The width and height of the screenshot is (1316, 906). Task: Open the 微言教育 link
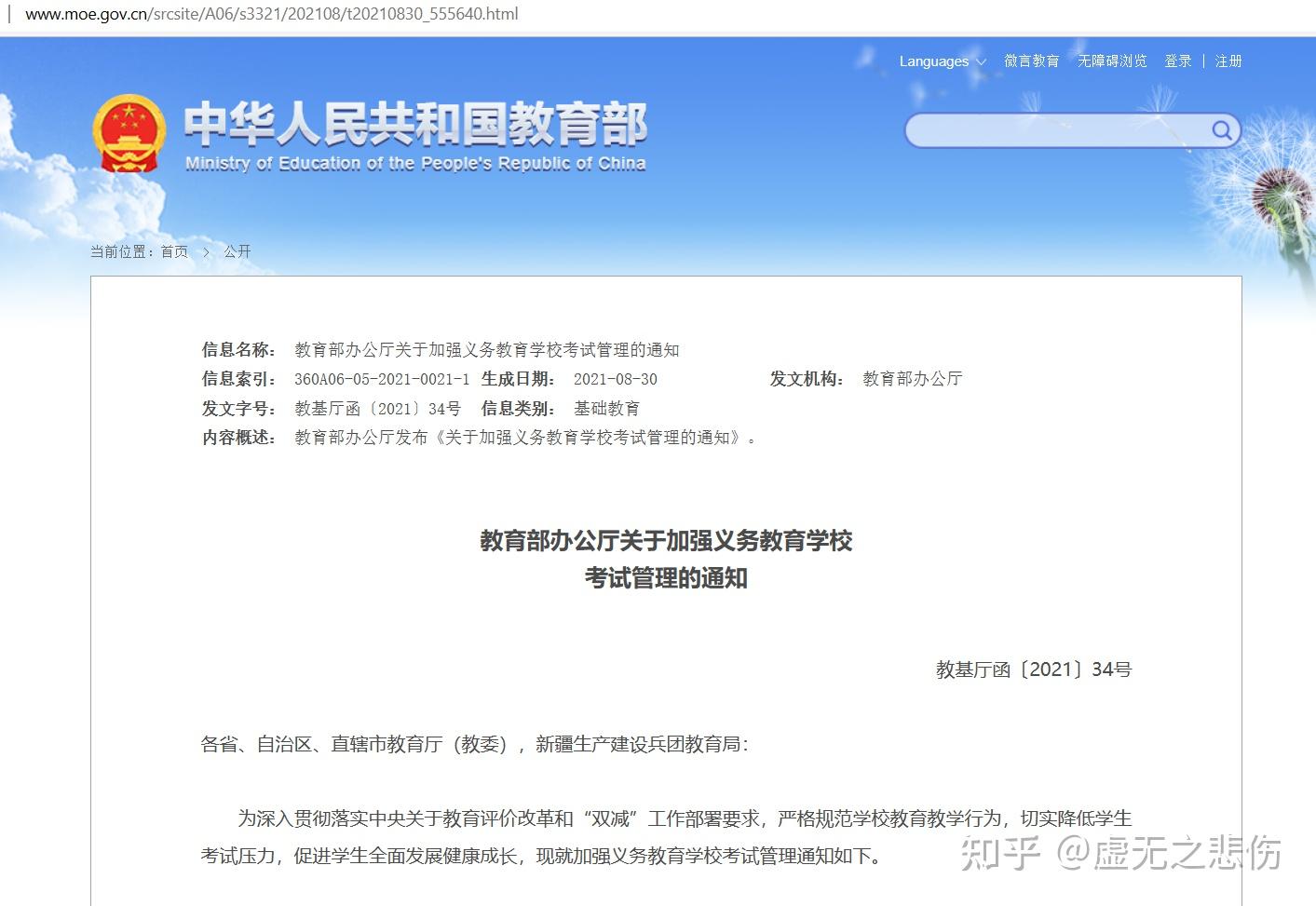[1031, 61]
